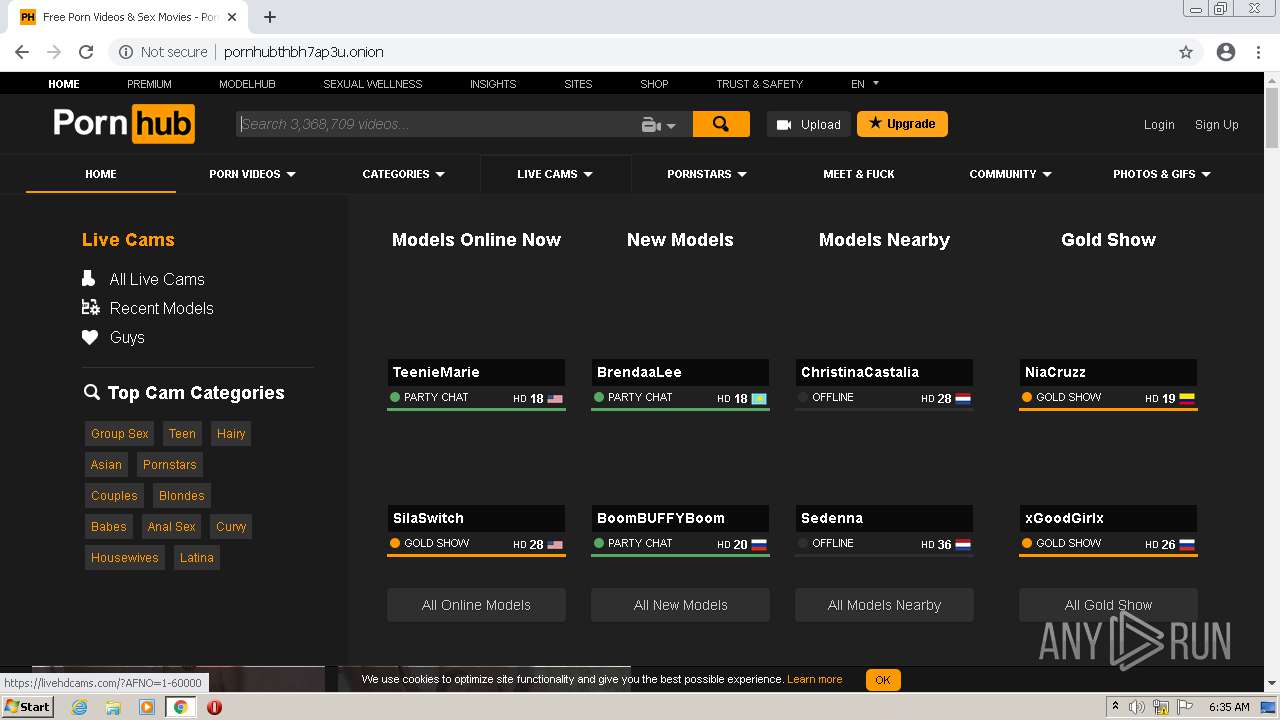The width and height of the screenshot is (1280, 720).
Task: Bookmark this page with the star
Action: click(1186, 52)
